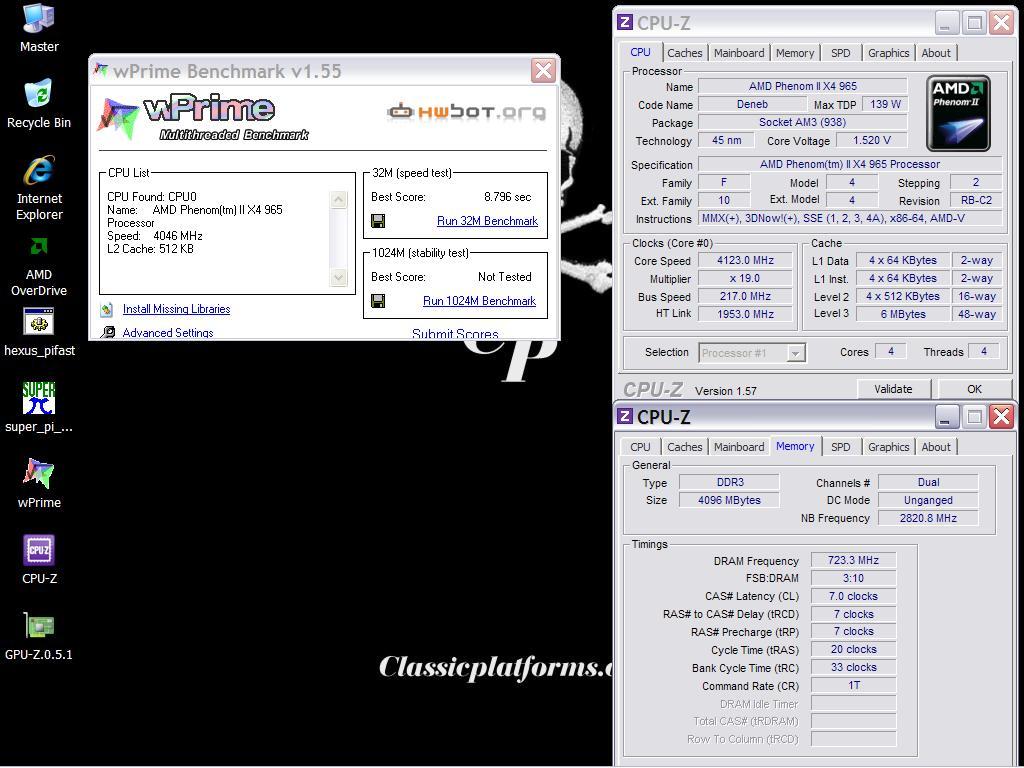This screenshot has height=768, width=1024.
Task: Click the Submit Scores link
Action: 455,334
